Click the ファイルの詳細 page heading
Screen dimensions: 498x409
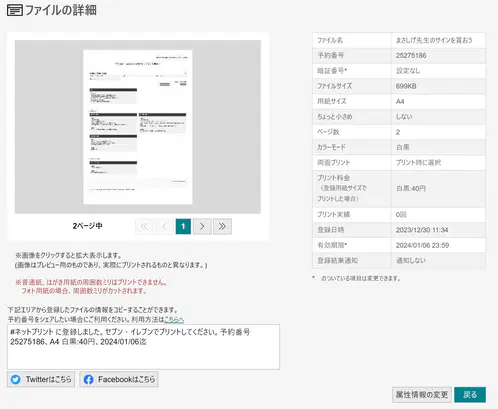pyautogui.click(x=61, y=10)
